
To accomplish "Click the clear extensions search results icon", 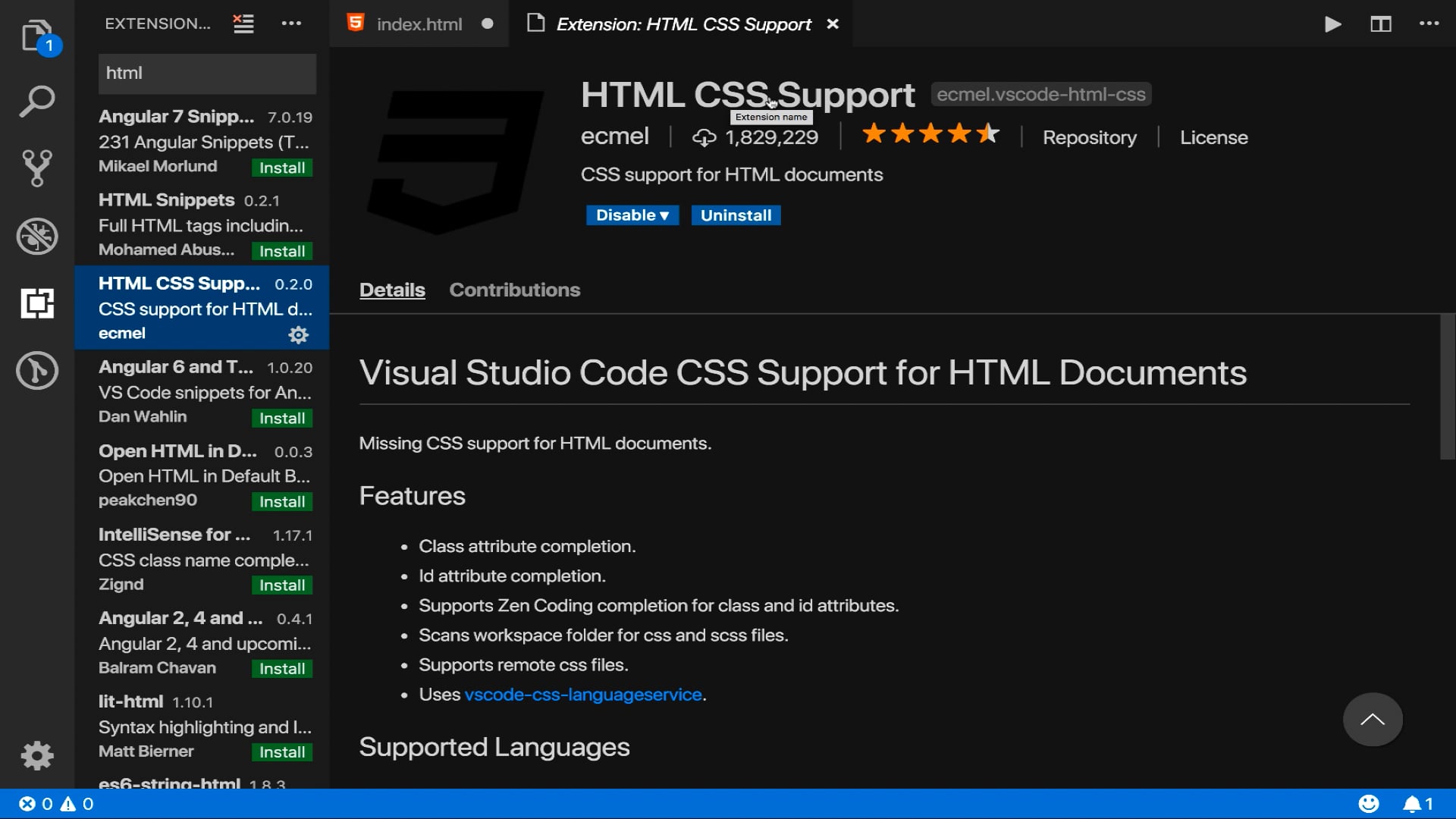I will [x=243, y=24].
